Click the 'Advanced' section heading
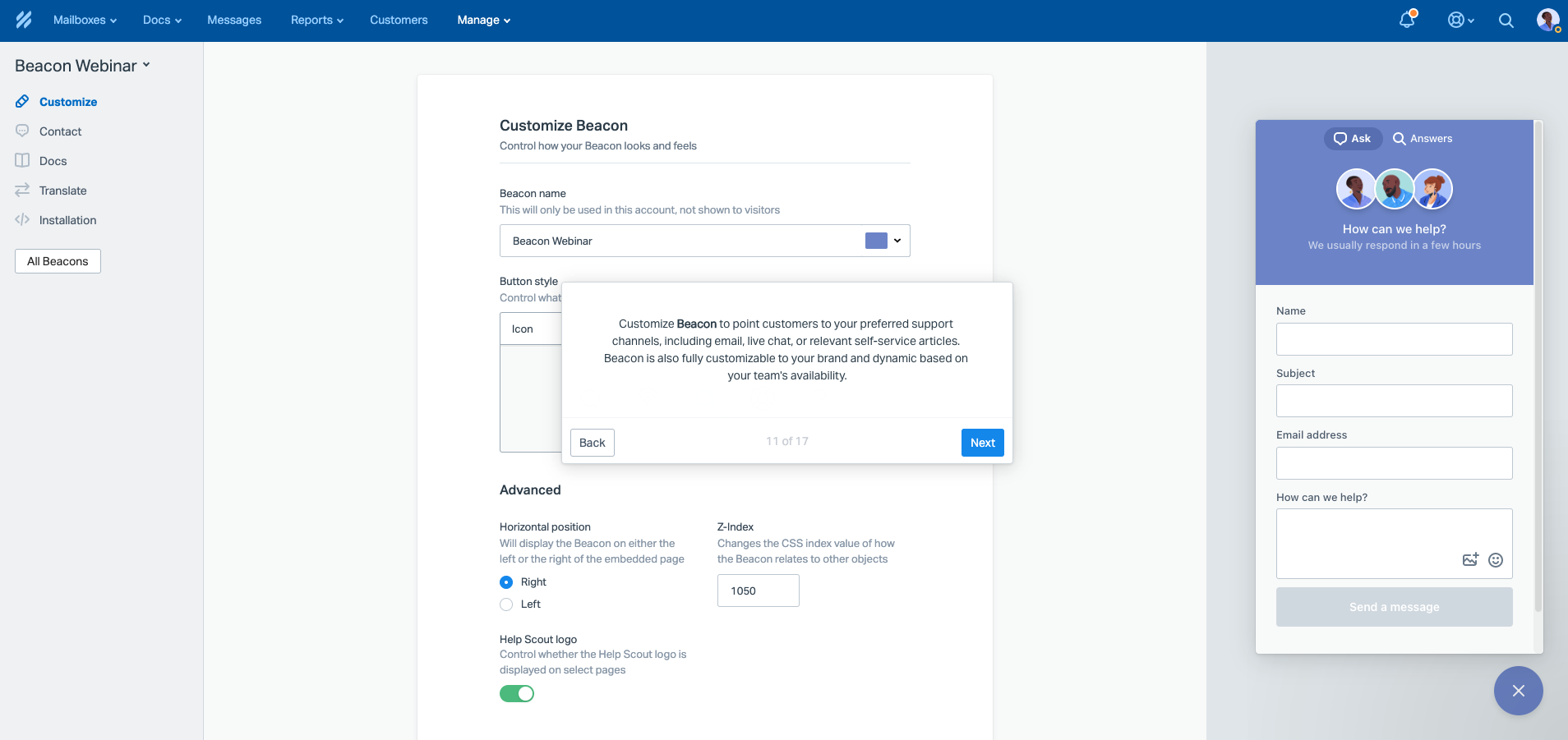 click(x=530, y=490)
